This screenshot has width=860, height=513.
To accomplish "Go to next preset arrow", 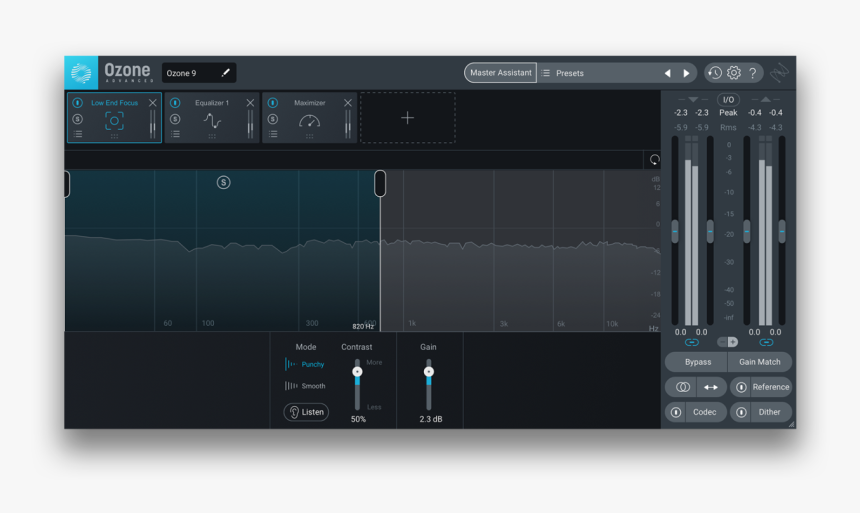I will (x=686, y=73).
